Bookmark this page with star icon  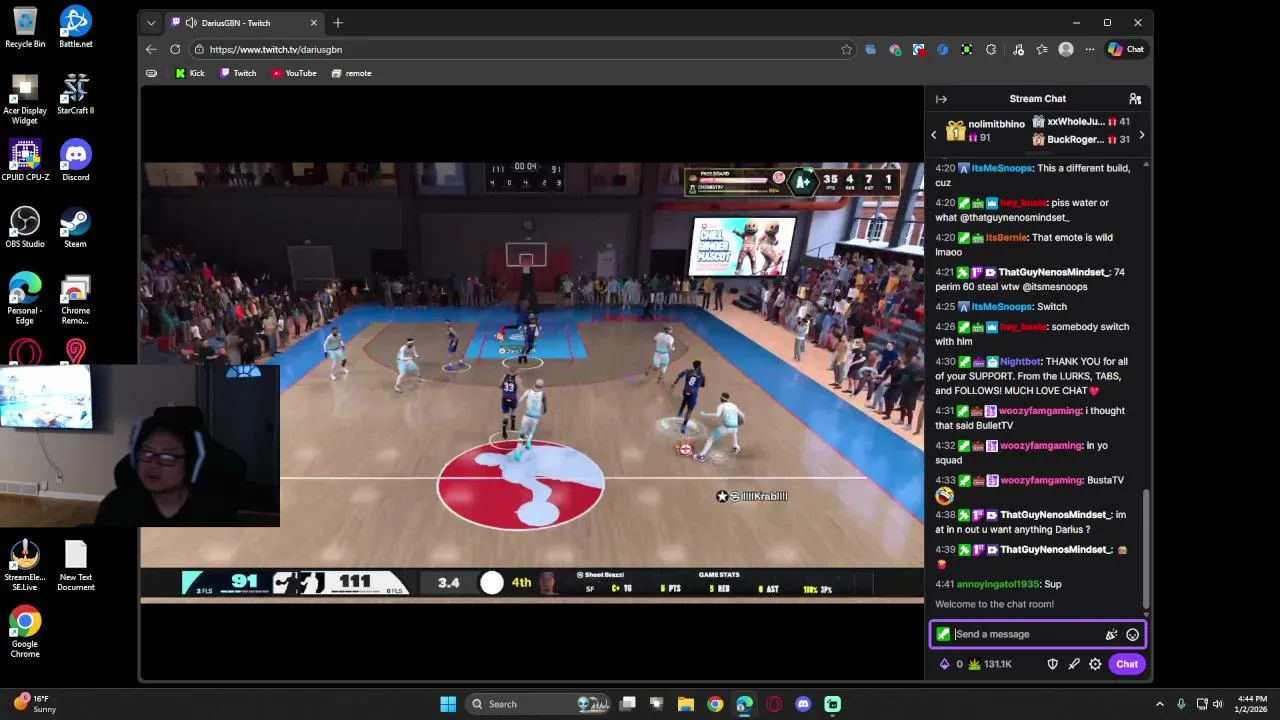coord(846,49)
